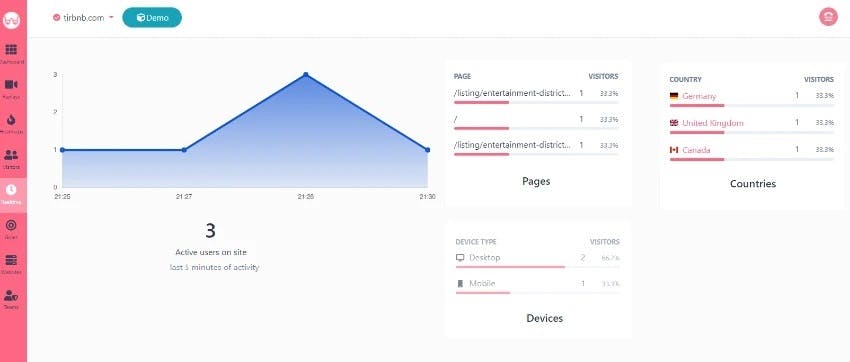Image resolution: width=850 pixels, height=362 pixels.
Task: Open the Heatmaps flame icon
Action: (11, 120)
